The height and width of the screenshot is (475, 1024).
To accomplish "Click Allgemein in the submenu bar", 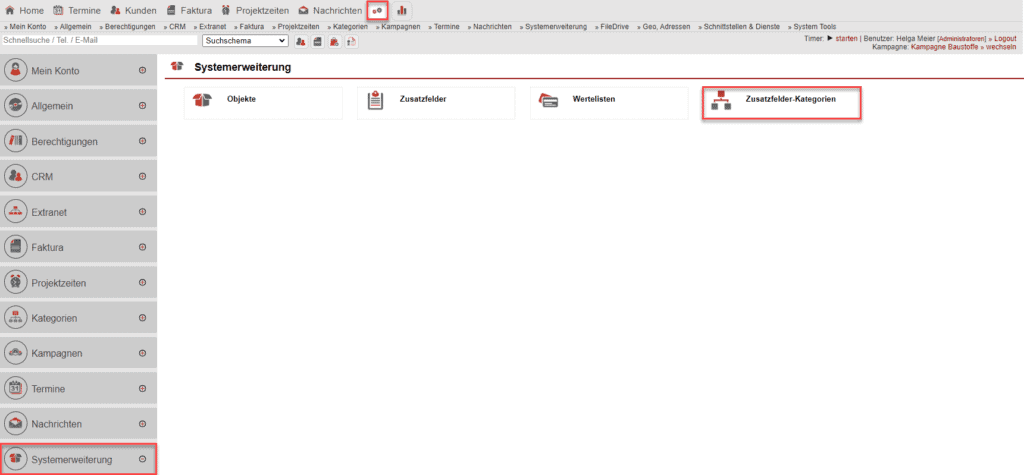I will point(73,27).
